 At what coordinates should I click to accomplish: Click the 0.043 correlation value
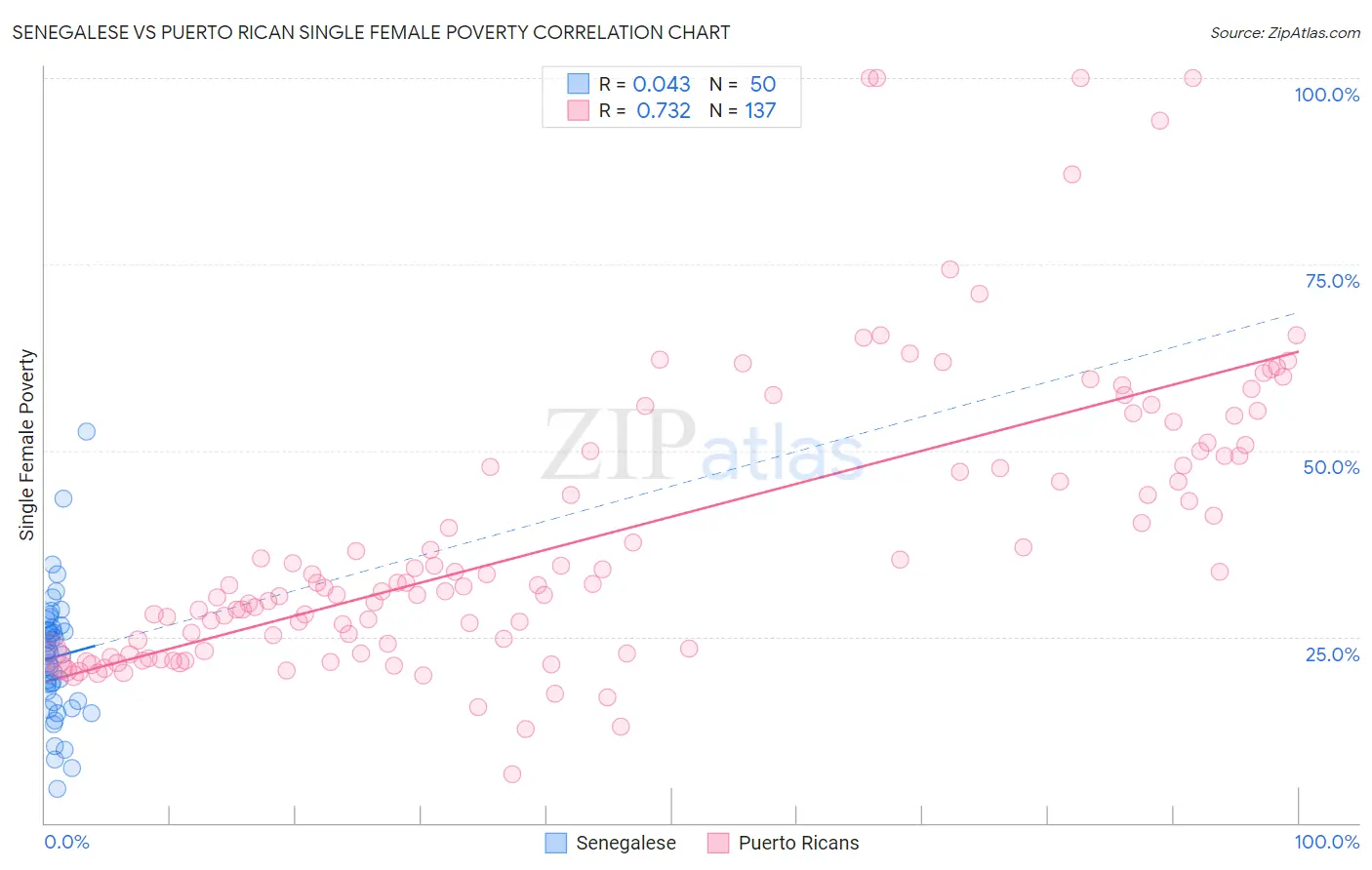click(662, 84)
